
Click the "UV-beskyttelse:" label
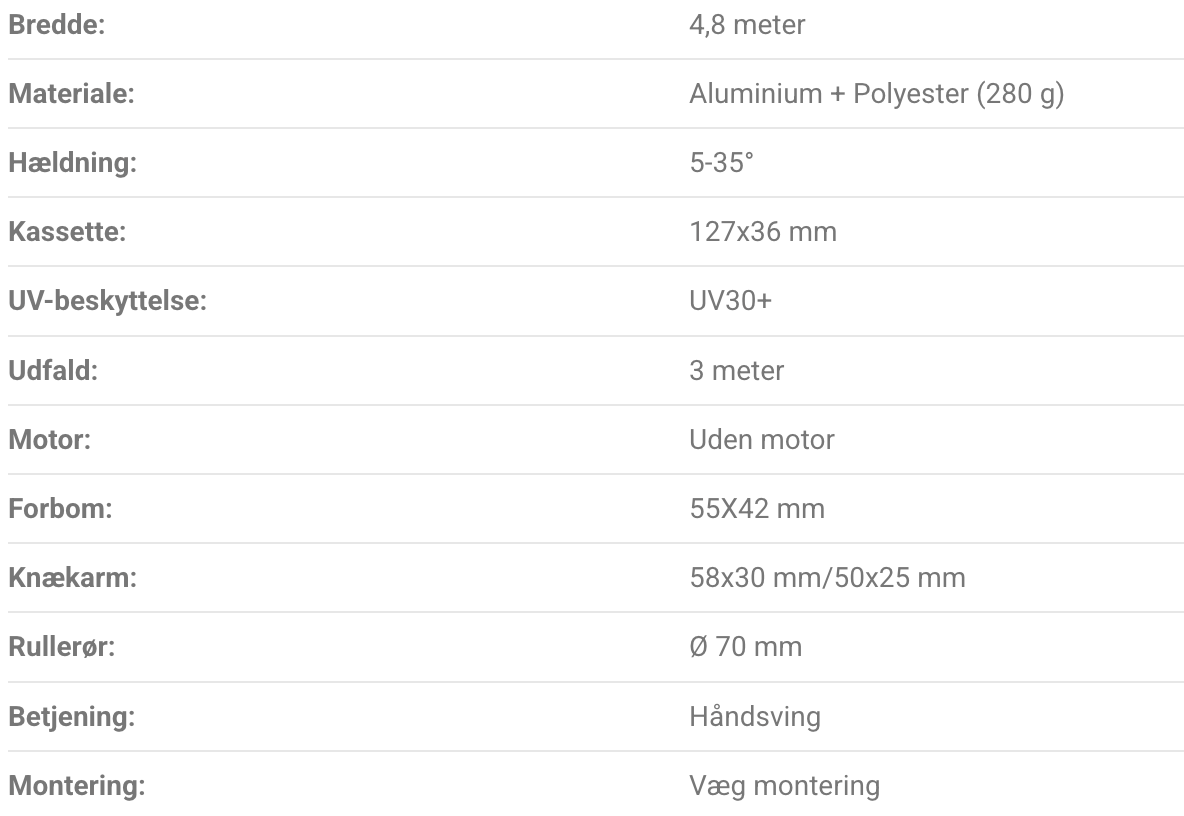[107, 301]
